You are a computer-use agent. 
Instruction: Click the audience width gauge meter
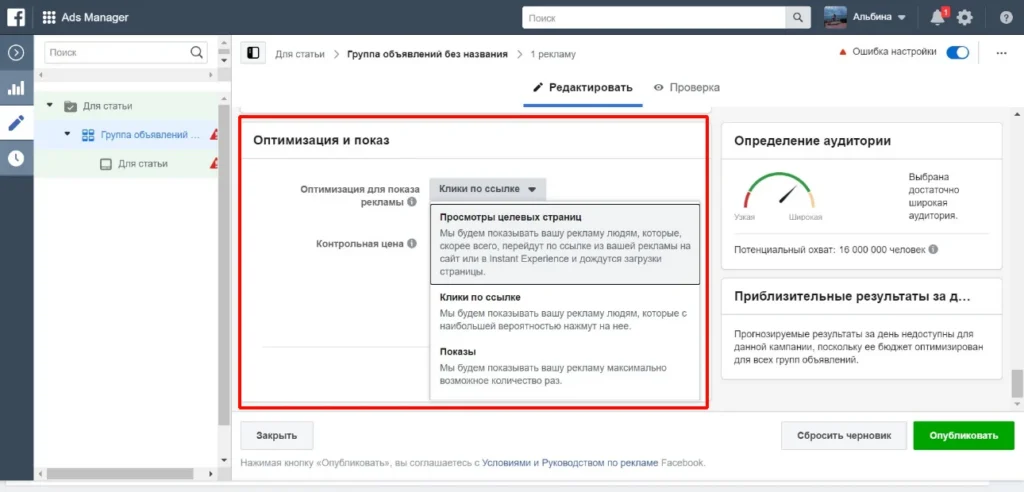[x=778, y=191]
